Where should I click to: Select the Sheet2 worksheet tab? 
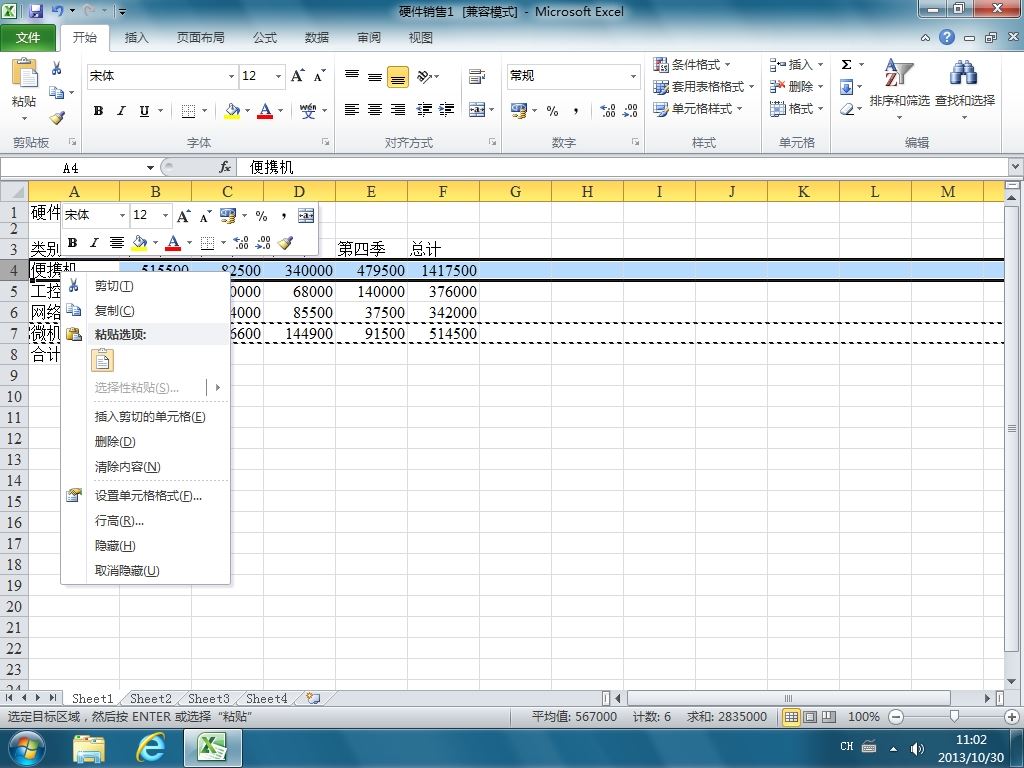[150, 698]
